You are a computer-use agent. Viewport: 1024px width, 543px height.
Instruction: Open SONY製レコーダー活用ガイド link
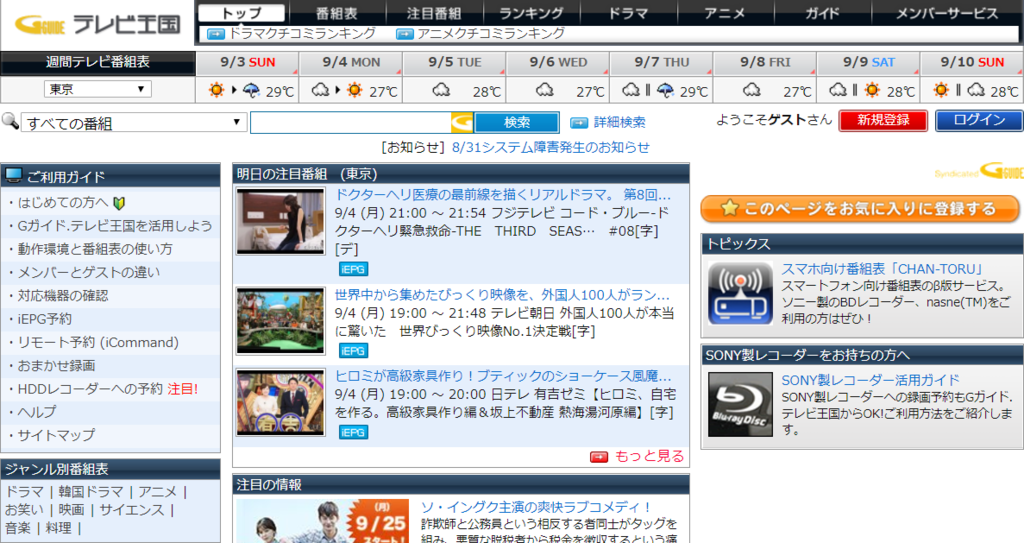tap(871, 380)
